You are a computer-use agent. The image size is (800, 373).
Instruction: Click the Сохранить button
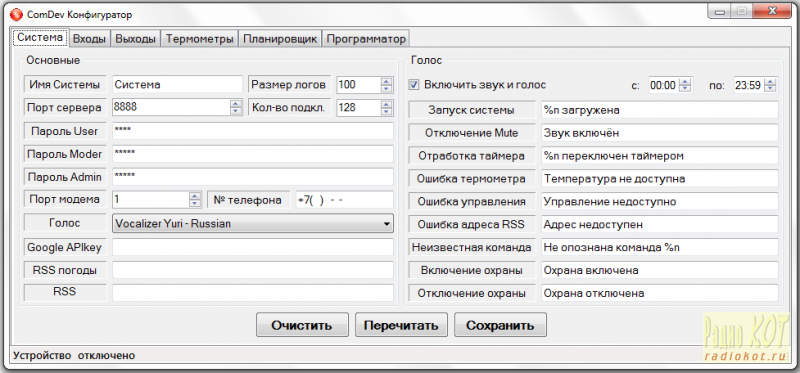click(x=500, y=325)
